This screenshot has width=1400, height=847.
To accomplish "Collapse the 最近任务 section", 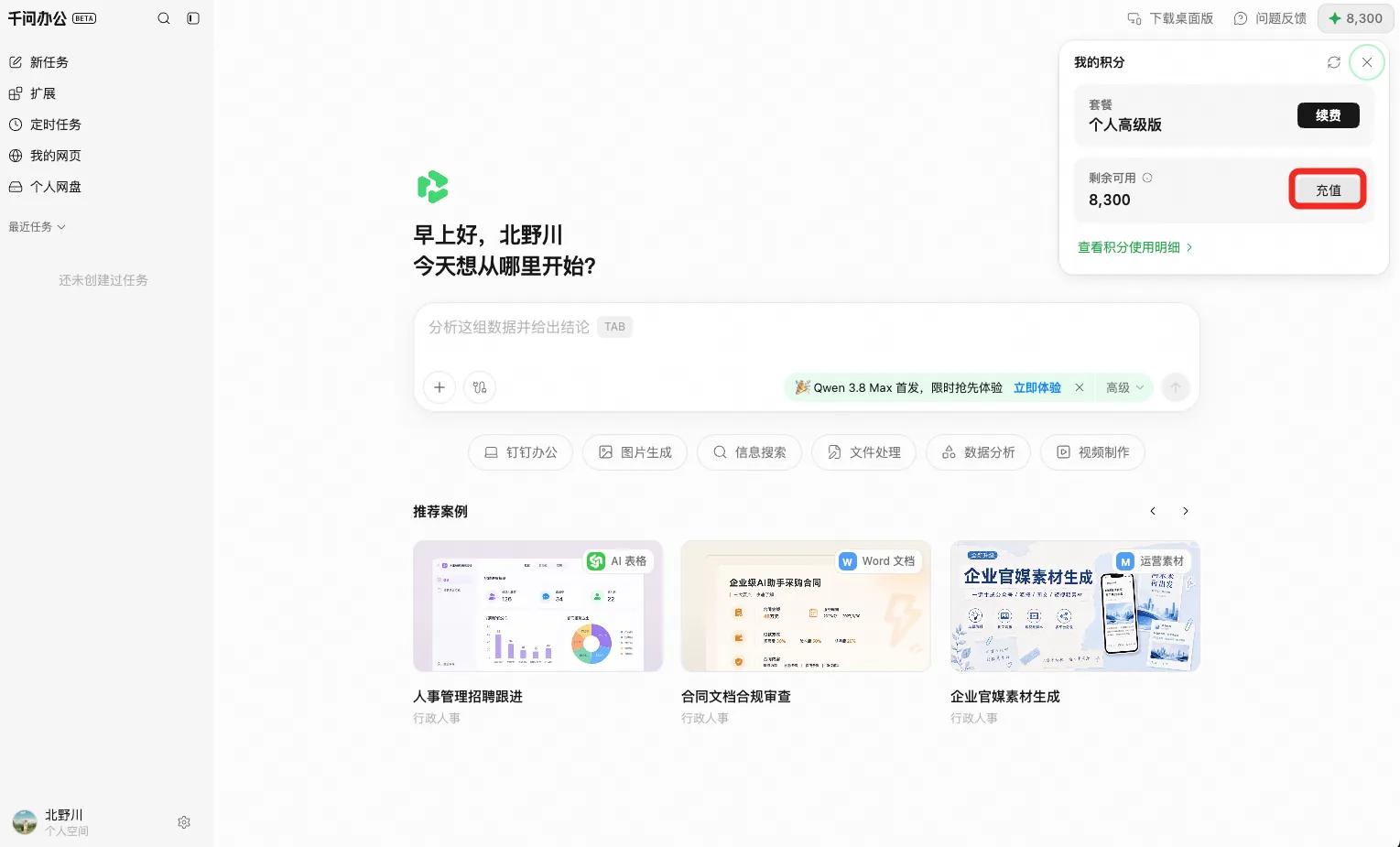I will pyautogui.click(x=38, y=227).
